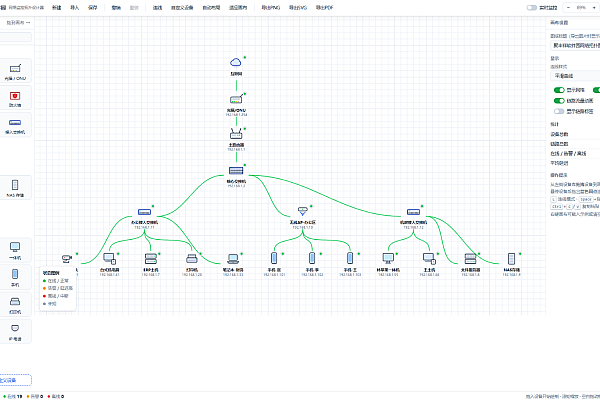Click the 设备总数 statistics row
This screenshot has width=600, height=400.
tap(575, 134)
